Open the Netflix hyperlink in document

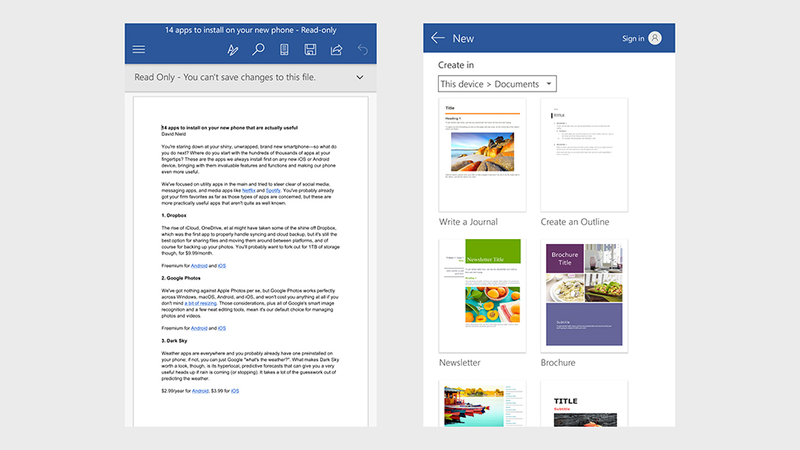(x=248, y=190)
